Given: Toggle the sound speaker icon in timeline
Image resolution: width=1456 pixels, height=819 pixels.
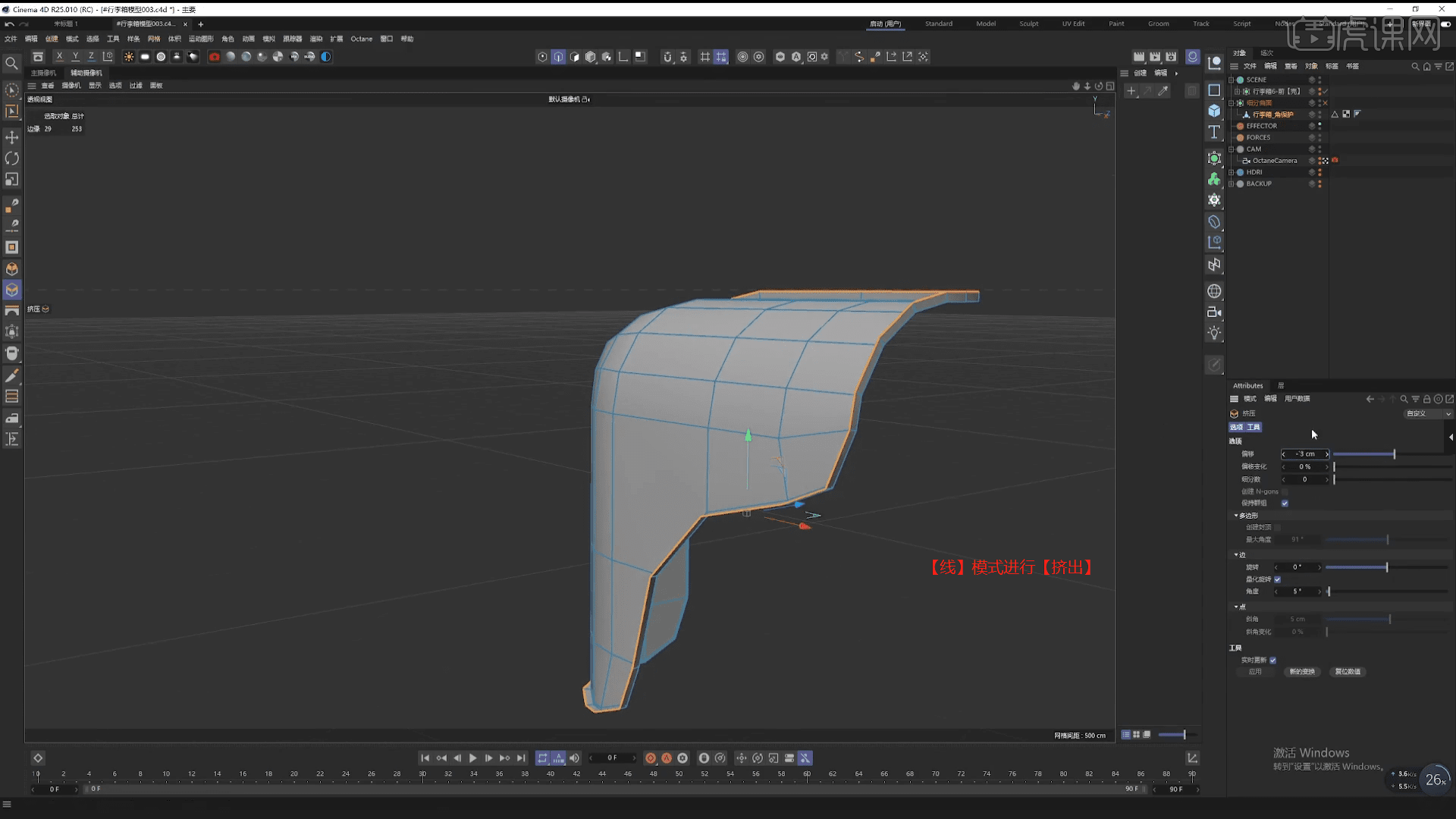Looking at the screenshot, I should click(x=575, y=758).
